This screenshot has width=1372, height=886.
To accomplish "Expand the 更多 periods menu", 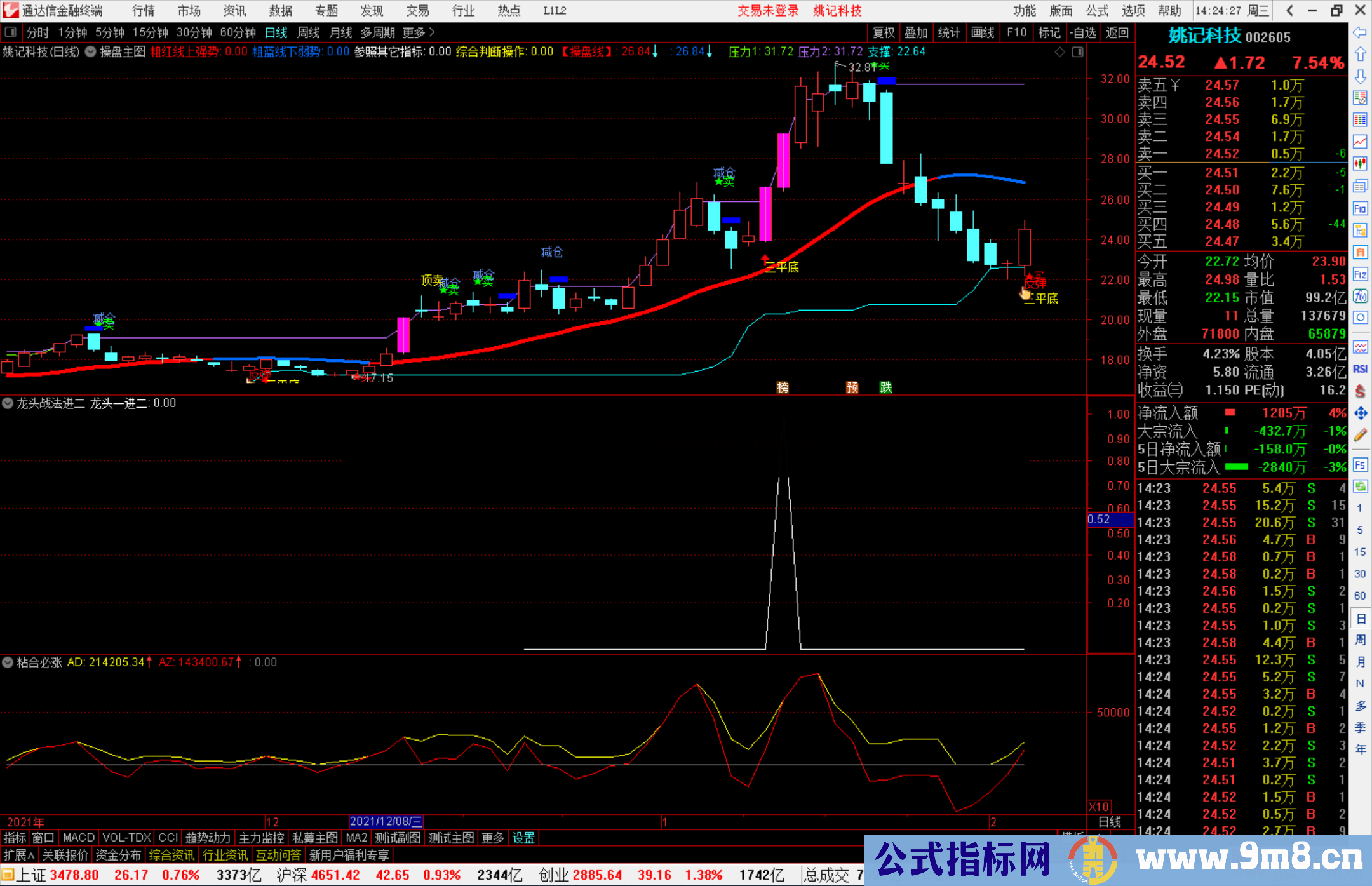I will pyautogui.click(x=419, y=32).
